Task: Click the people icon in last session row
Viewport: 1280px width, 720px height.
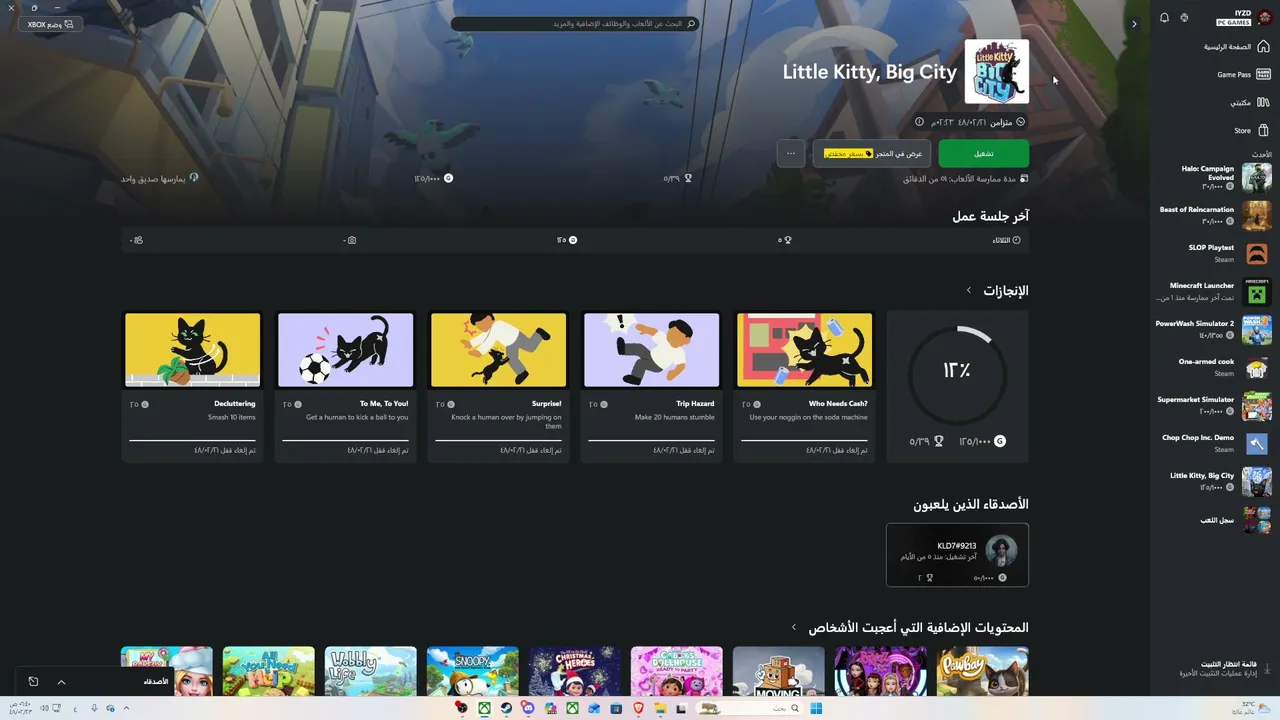Action: pyautogui.click(x=138, y=240)
